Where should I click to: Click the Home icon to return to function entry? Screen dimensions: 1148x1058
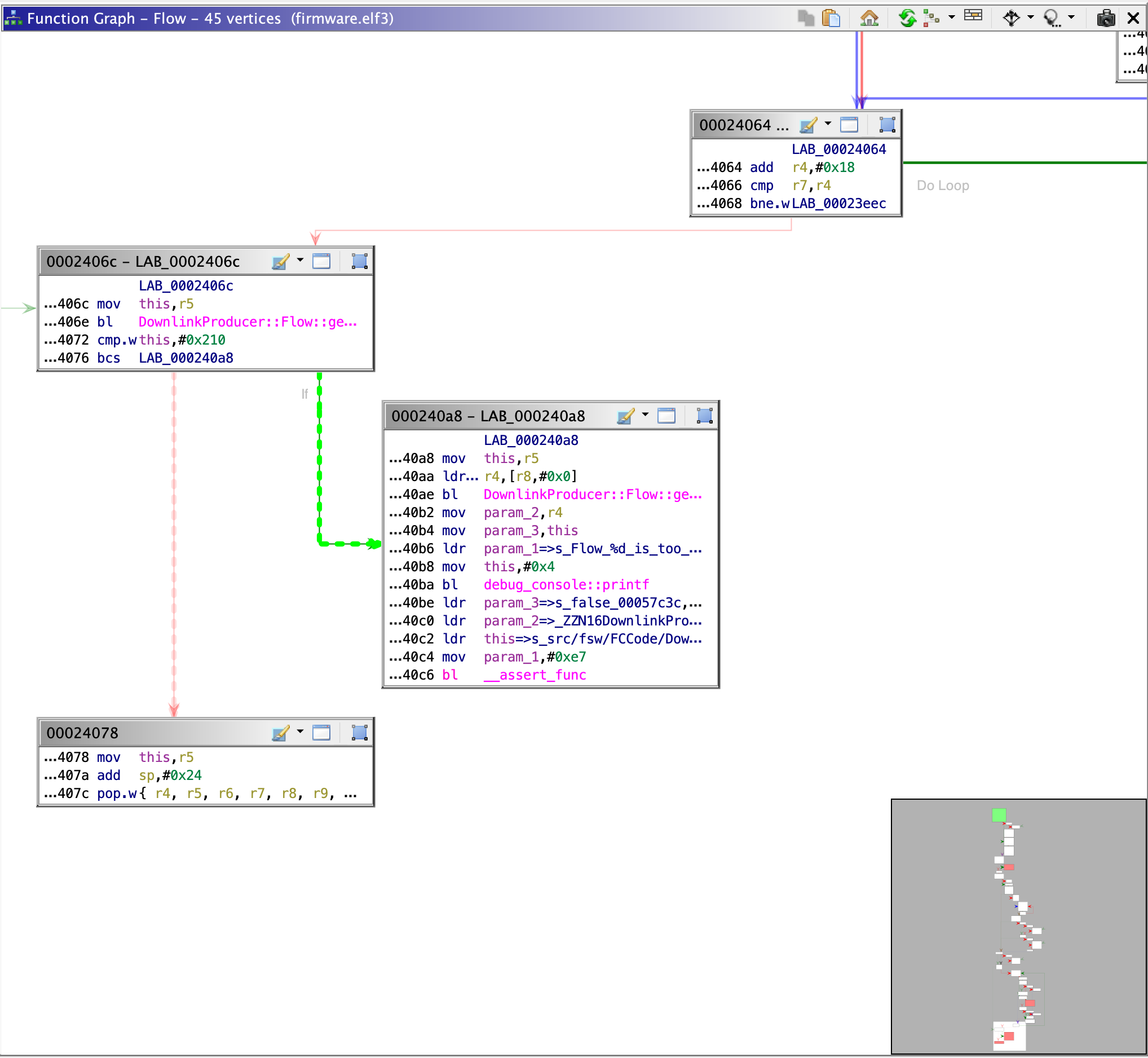point(870,17)
